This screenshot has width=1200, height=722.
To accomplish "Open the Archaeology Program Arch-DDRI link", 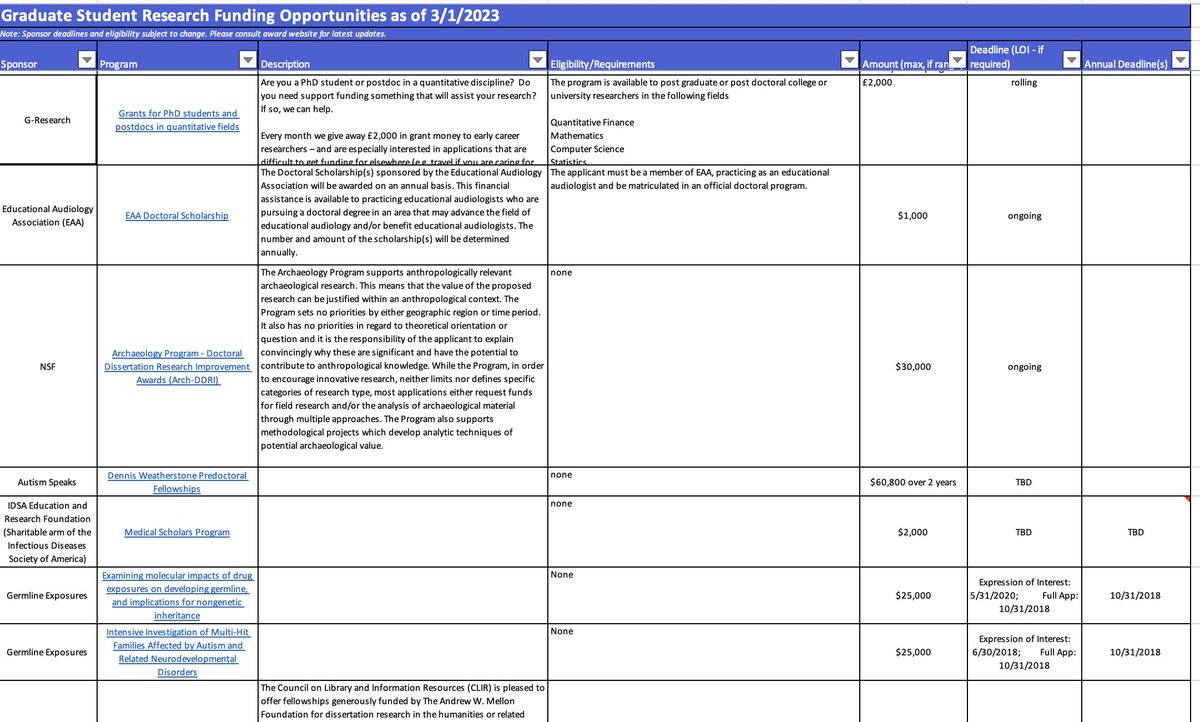I will [x=177, y=366].
